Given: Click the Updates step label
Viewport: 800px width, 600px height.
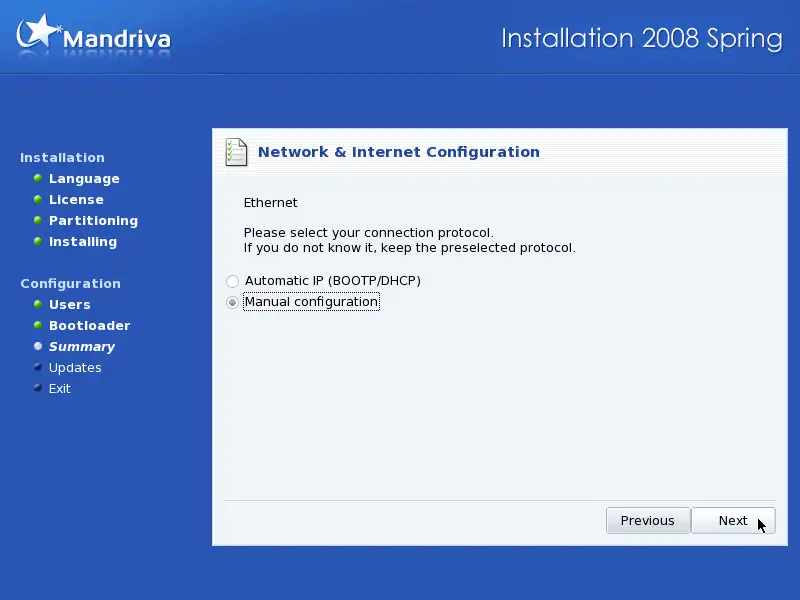Looking at the screenshot, I should [x=75, y=368].
